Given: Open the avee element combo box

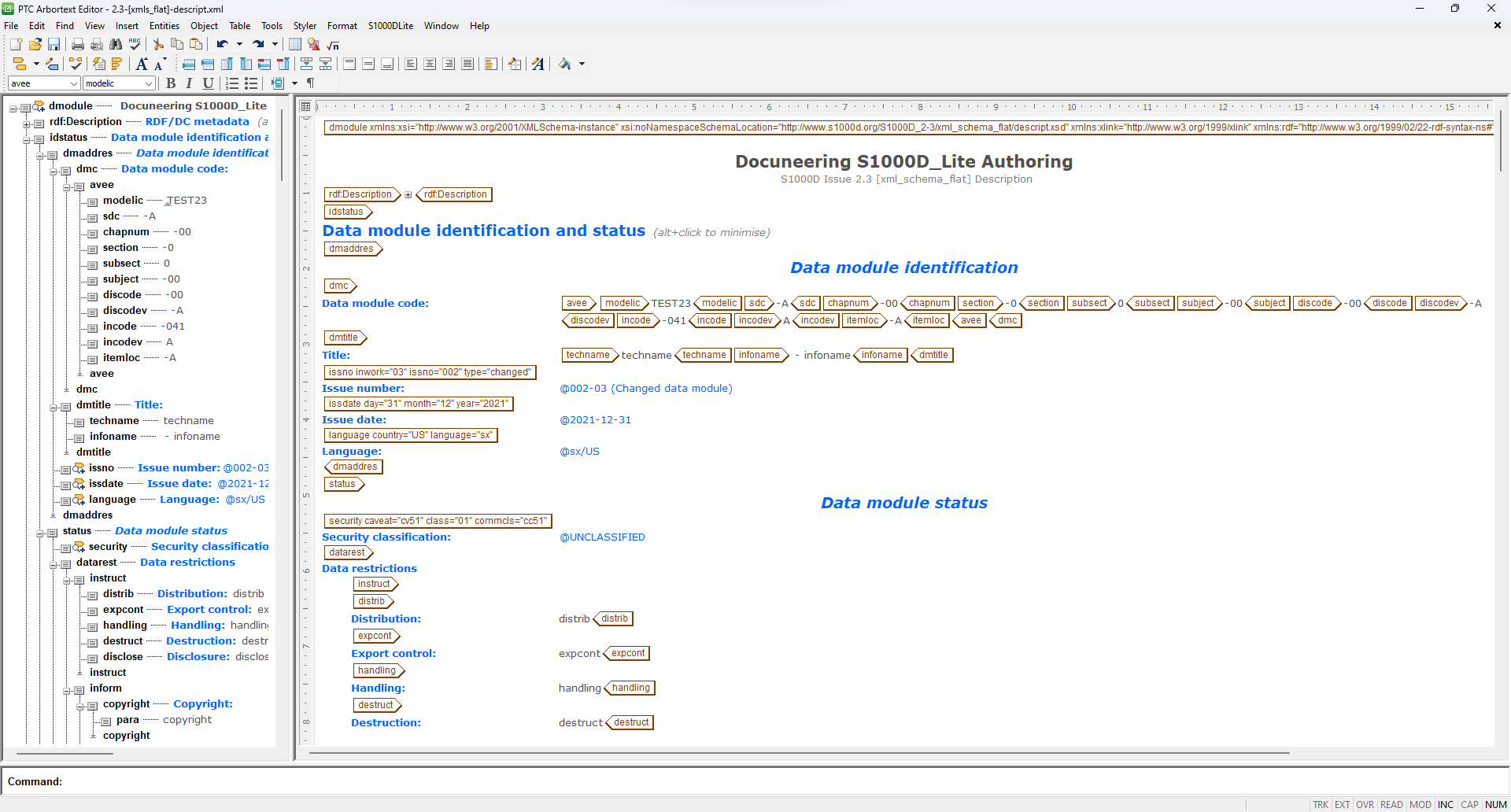Looking at the screenshot, I should 44,83.
